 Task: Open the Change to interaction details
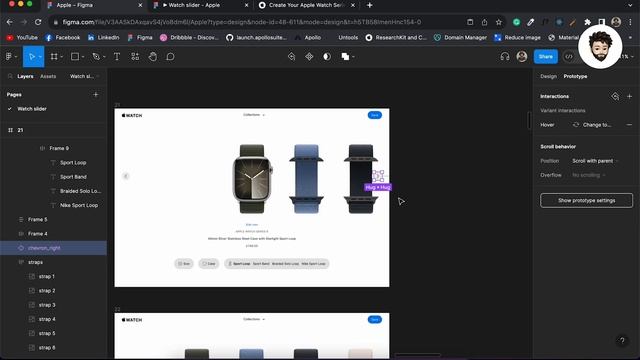[592, 125]
